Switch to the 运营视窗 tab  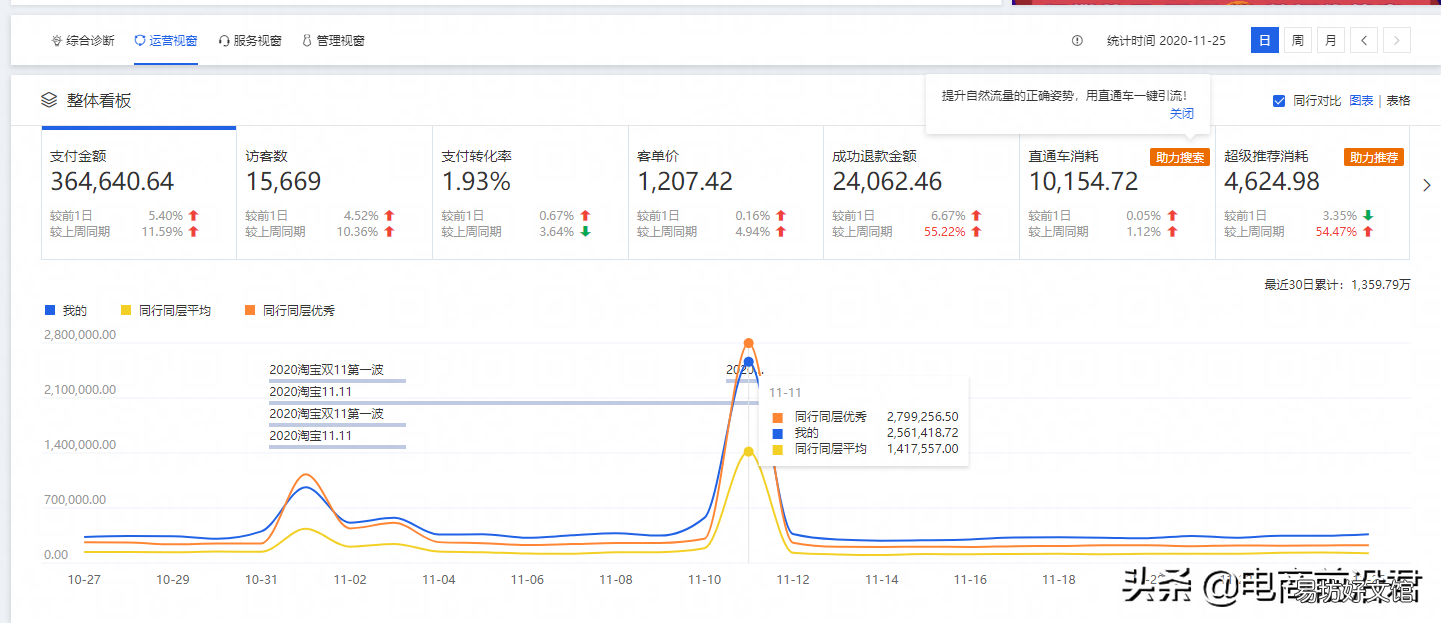pyautogui.click(x=166, y=41)
